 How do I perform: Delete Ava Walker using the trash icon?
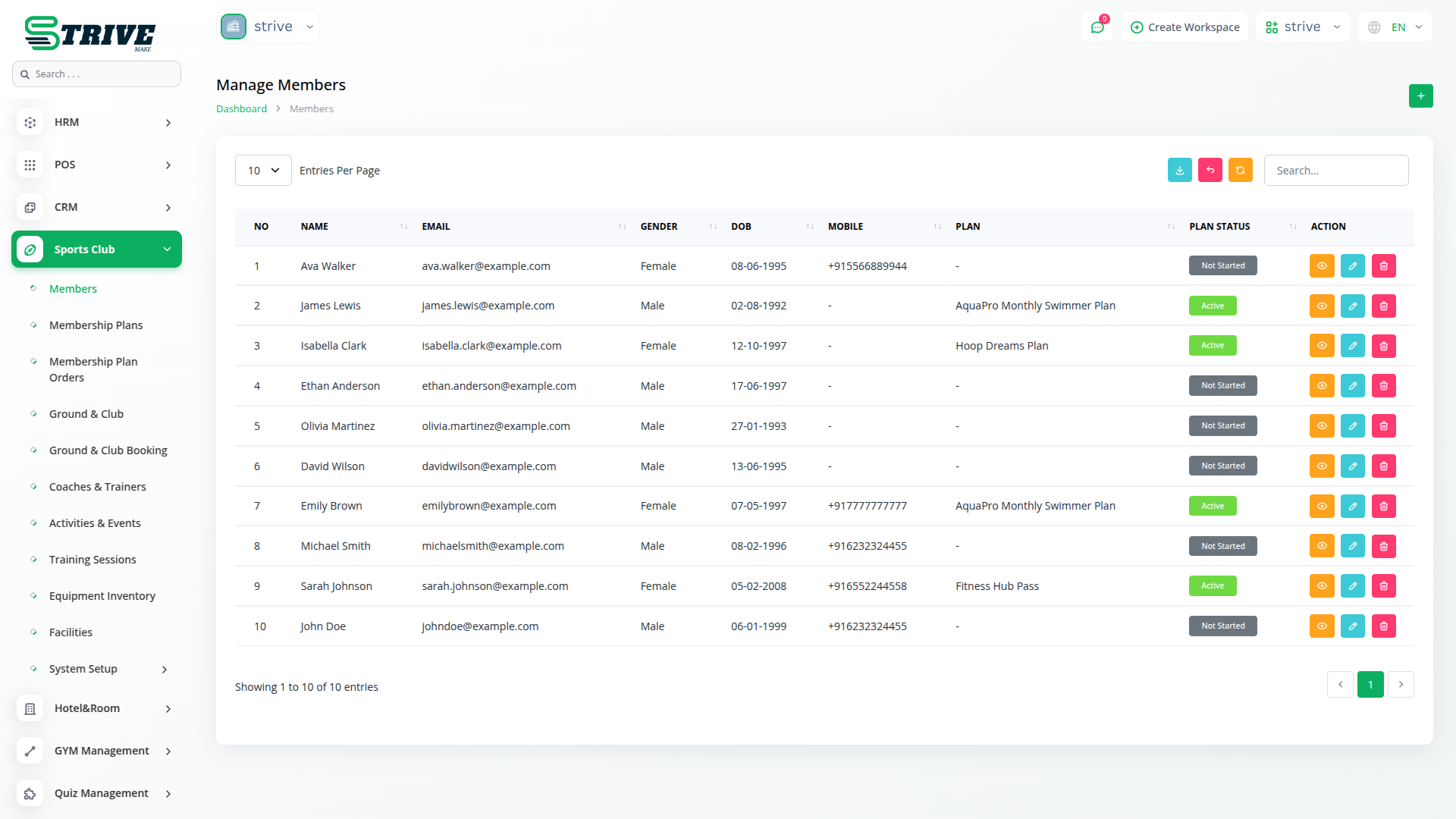1383,266
